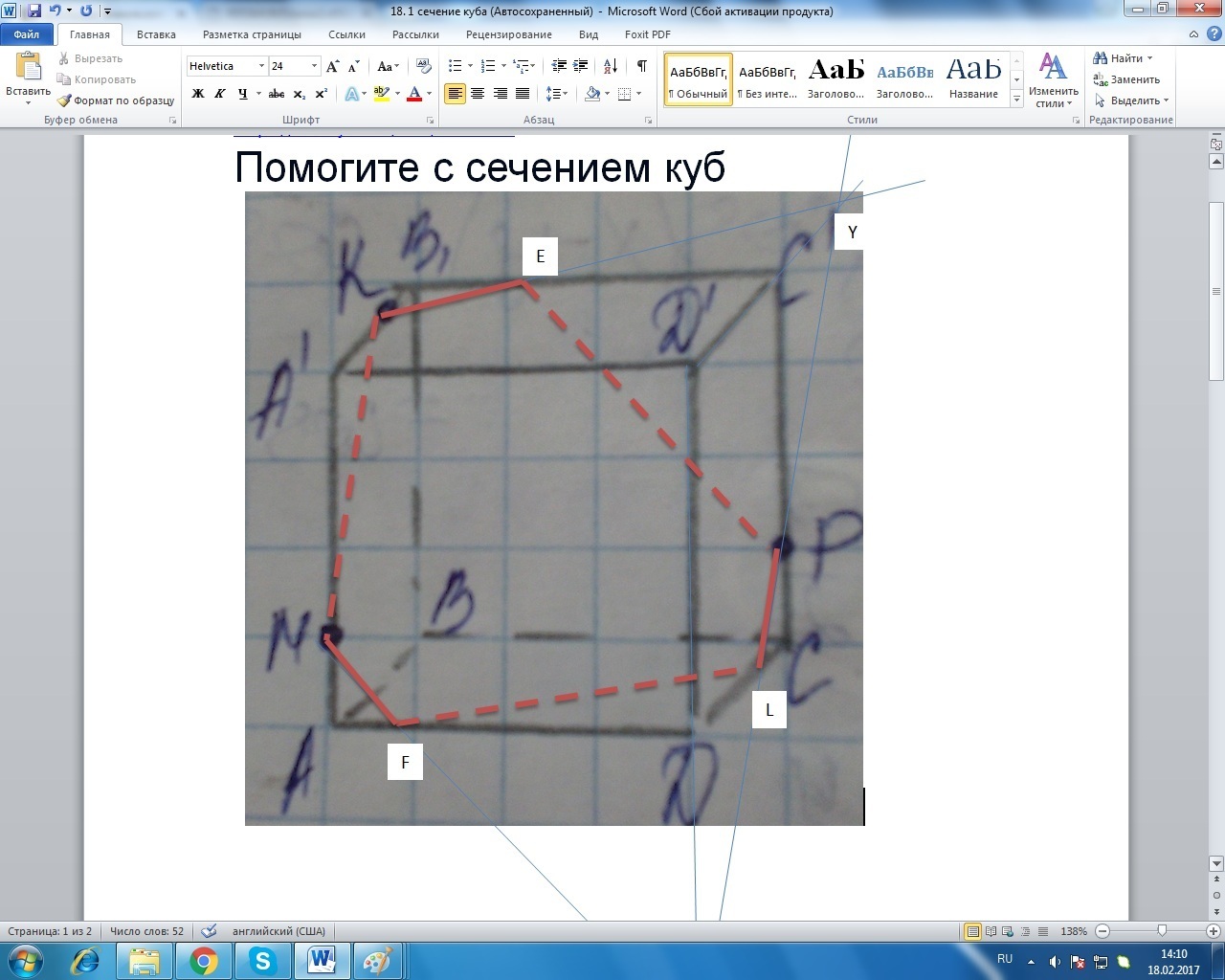Decrease font size with shrink font icon
Viewport: 1225px width, 980px height.
353,66
